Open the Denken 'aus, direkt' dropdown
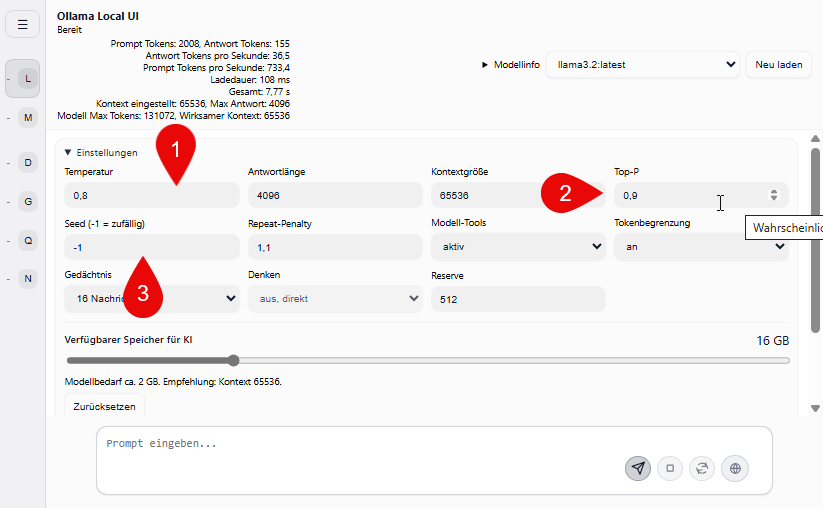This screenshot has width=823, height=508. [334, 298]
